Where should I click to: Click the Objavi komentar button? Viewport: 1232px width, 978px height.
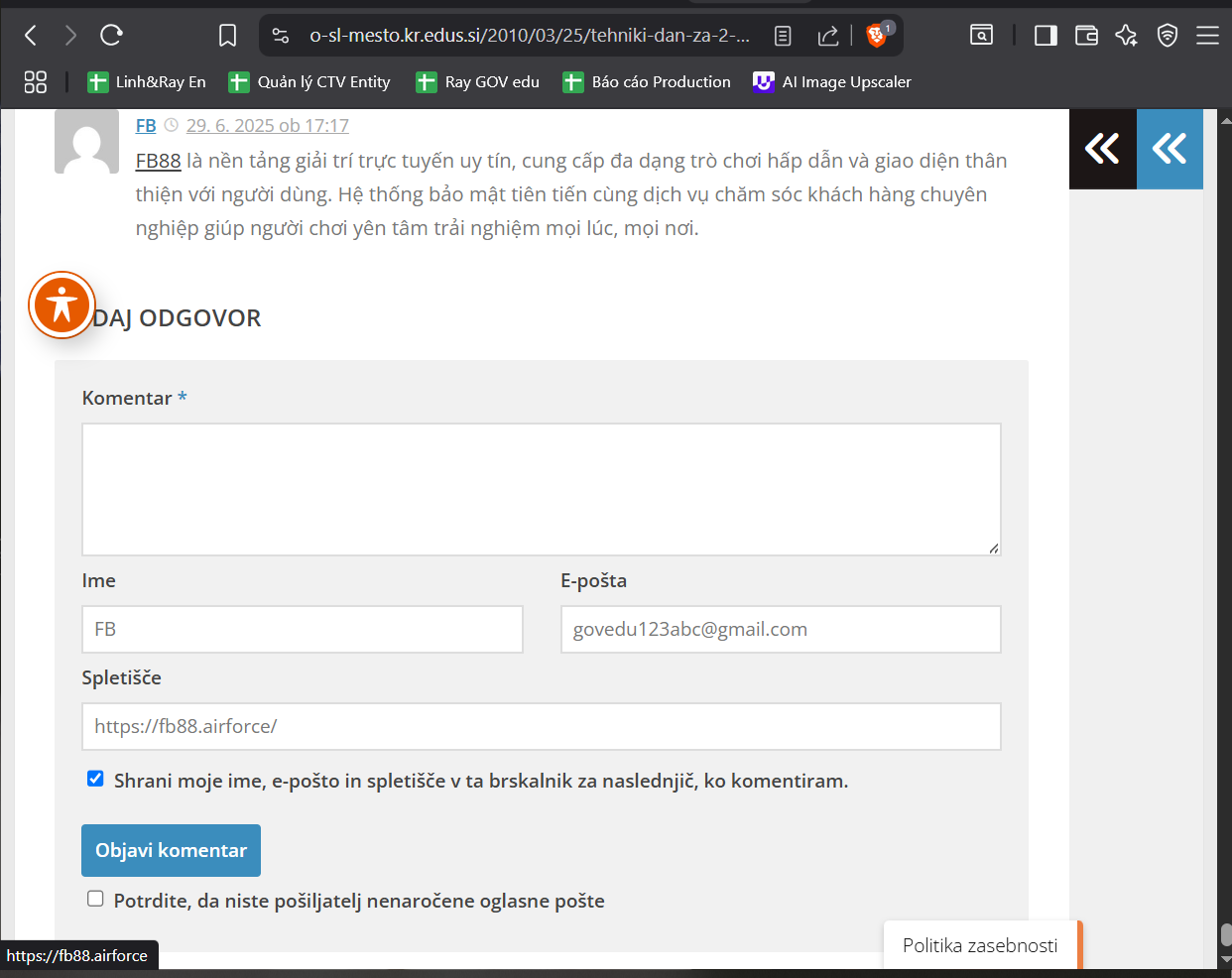click(171, 850)
